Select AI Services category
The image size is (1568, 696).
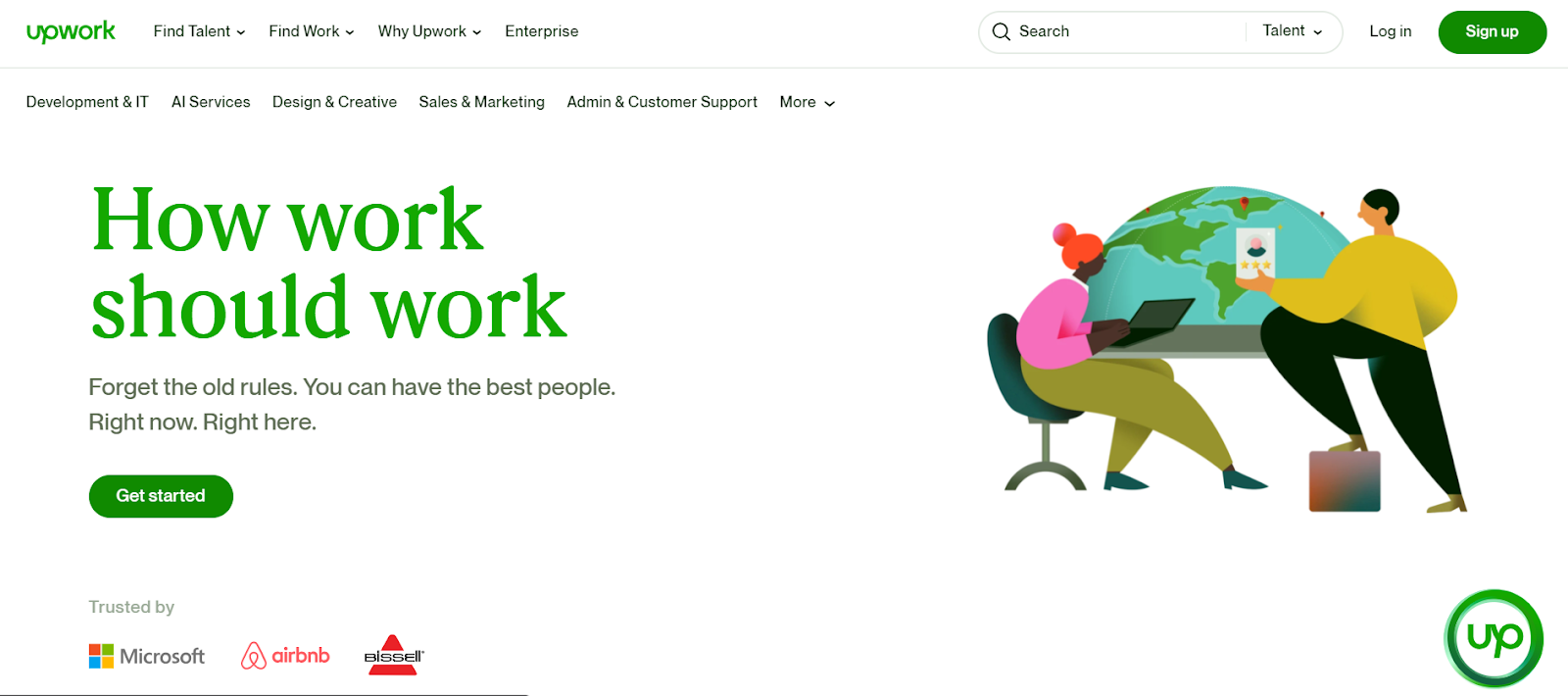(211, 102)
